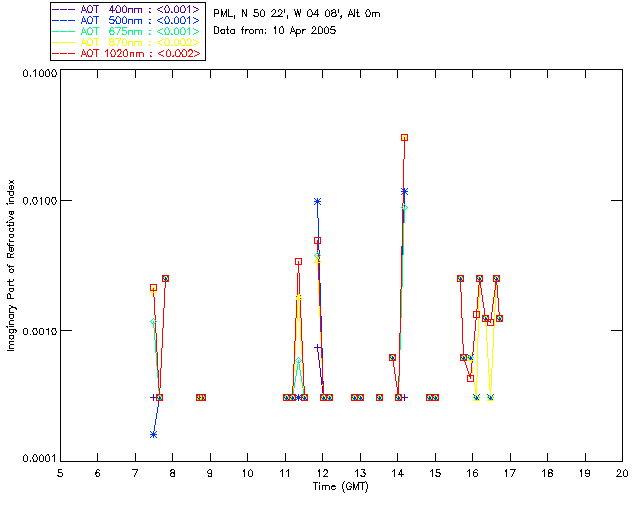
Task: Click x-axis tick label 19
Action: click(585, 473)
